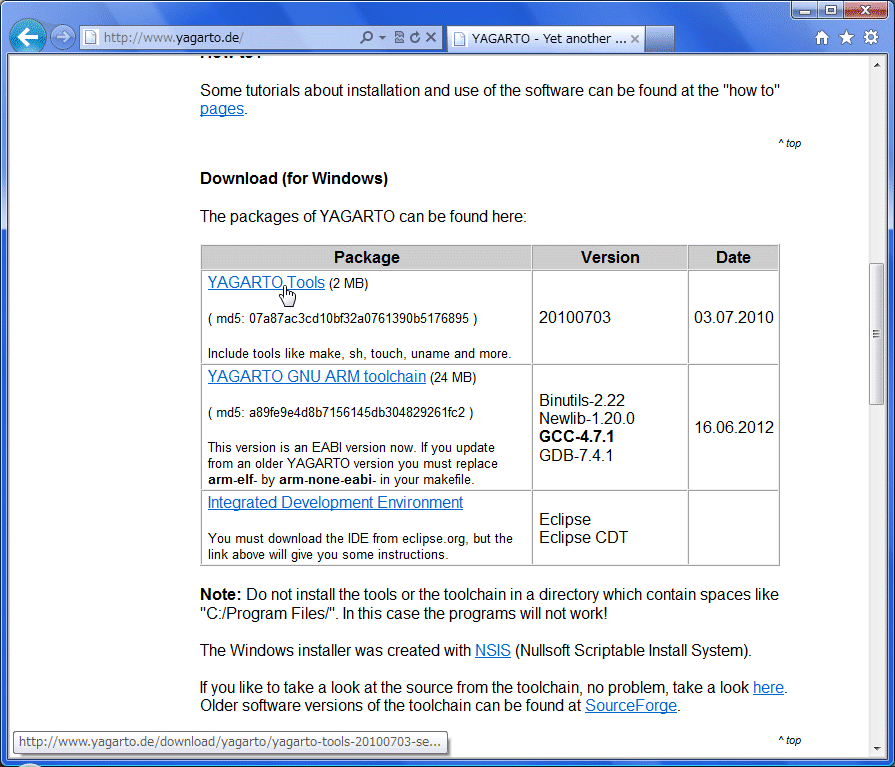Click the "Package" column header
895x767 pixels.
(366, 257)
